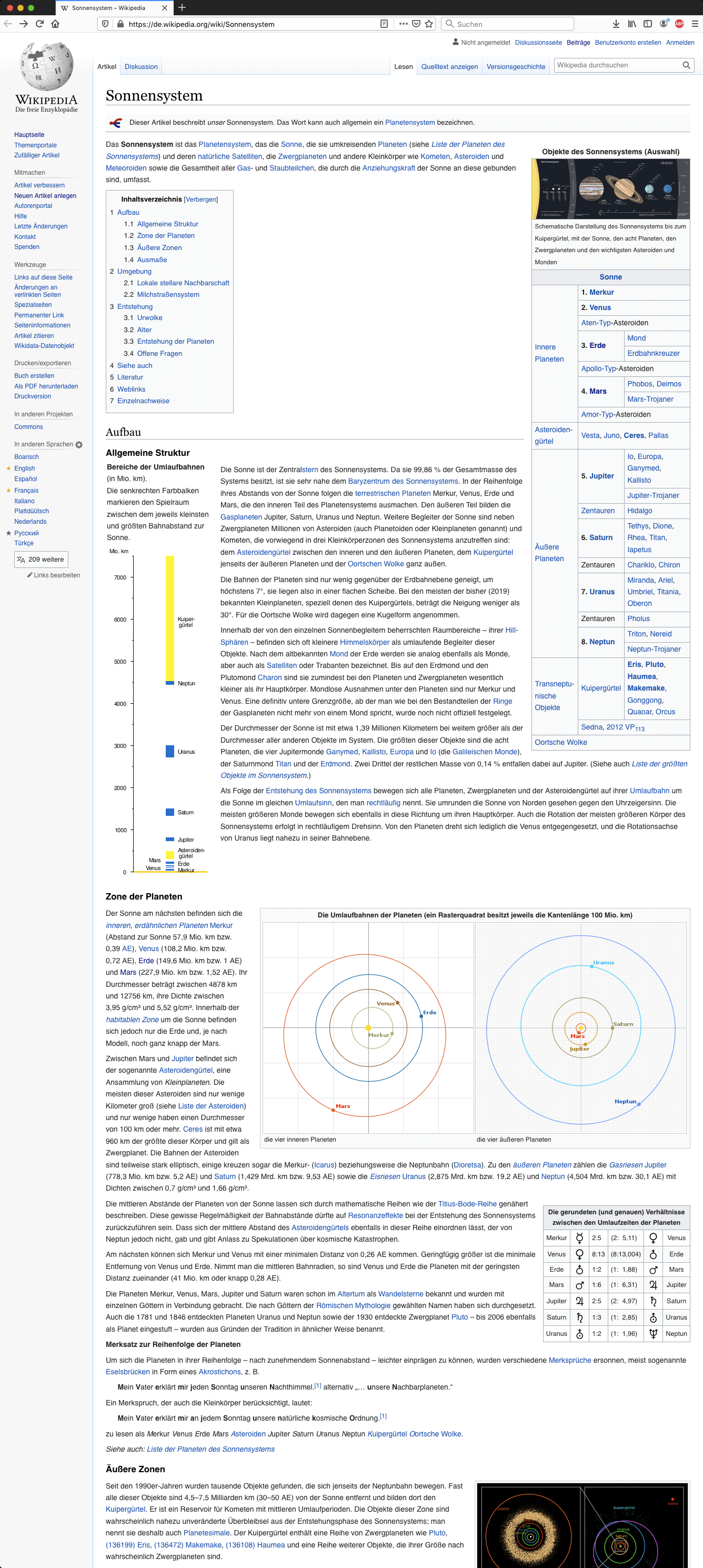Open the Diskussionsseite user link
Viewport: 703px width, 1568px height.
click(x=538, y=43)
